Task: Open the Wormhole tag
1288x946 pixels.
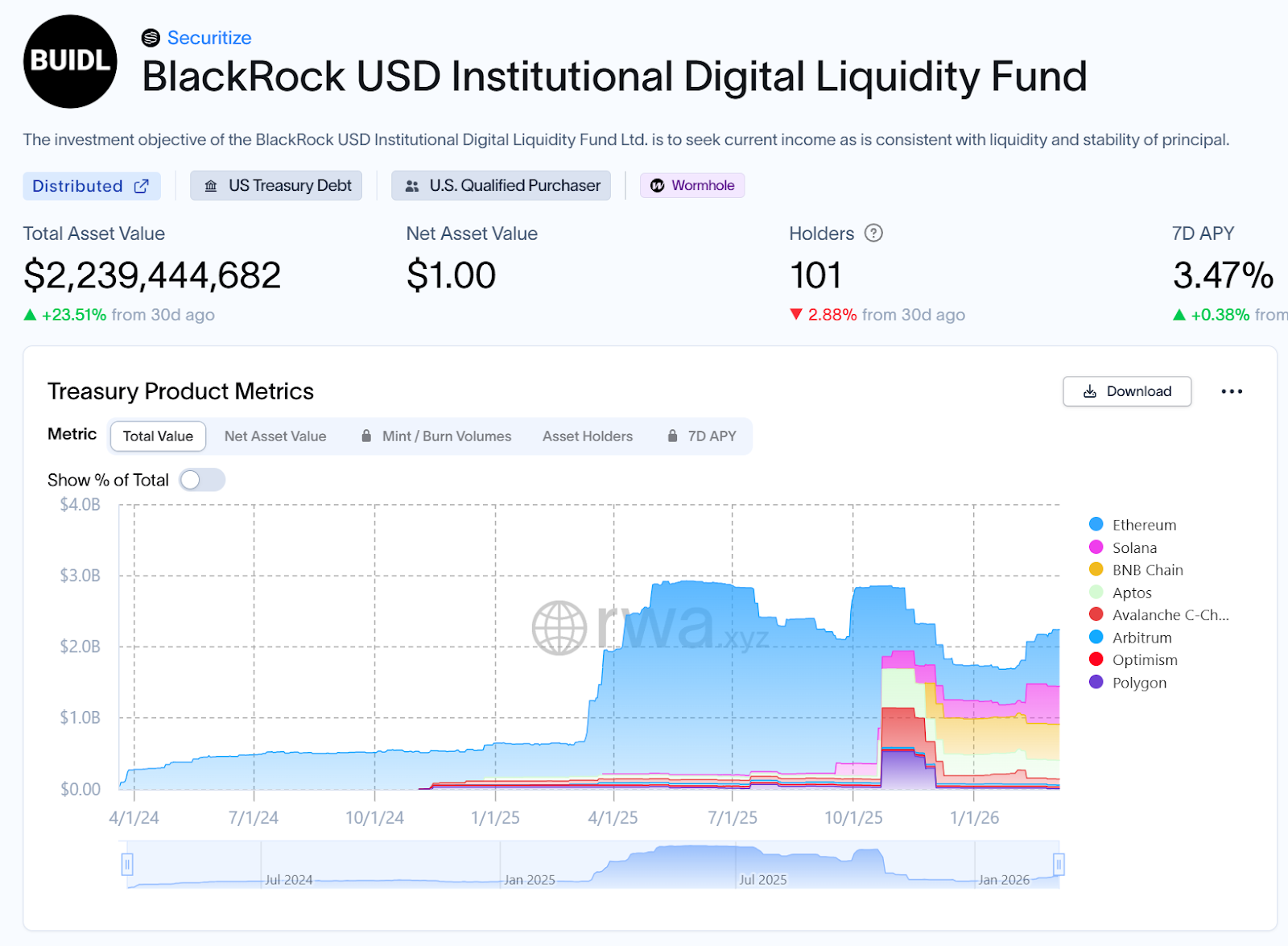Action: pyautogui.click(x=692, y=185)
